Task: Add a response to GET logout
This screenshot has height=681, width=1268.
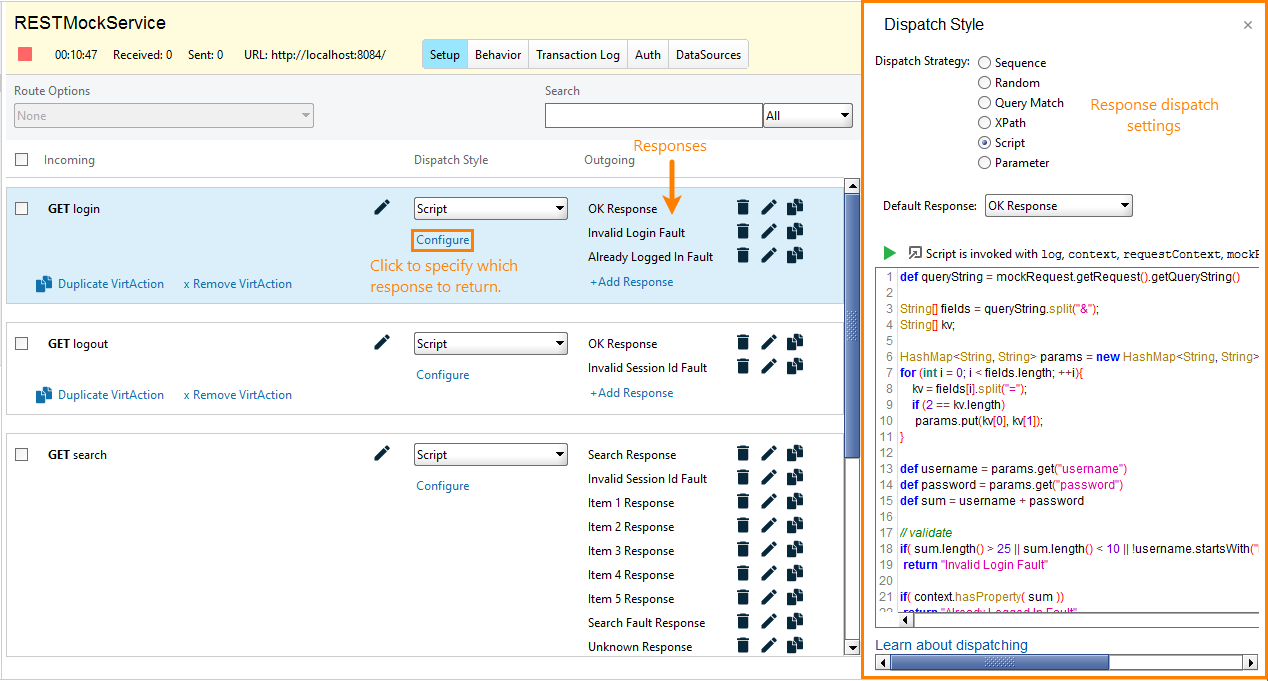Action: [x=632, y=393]
